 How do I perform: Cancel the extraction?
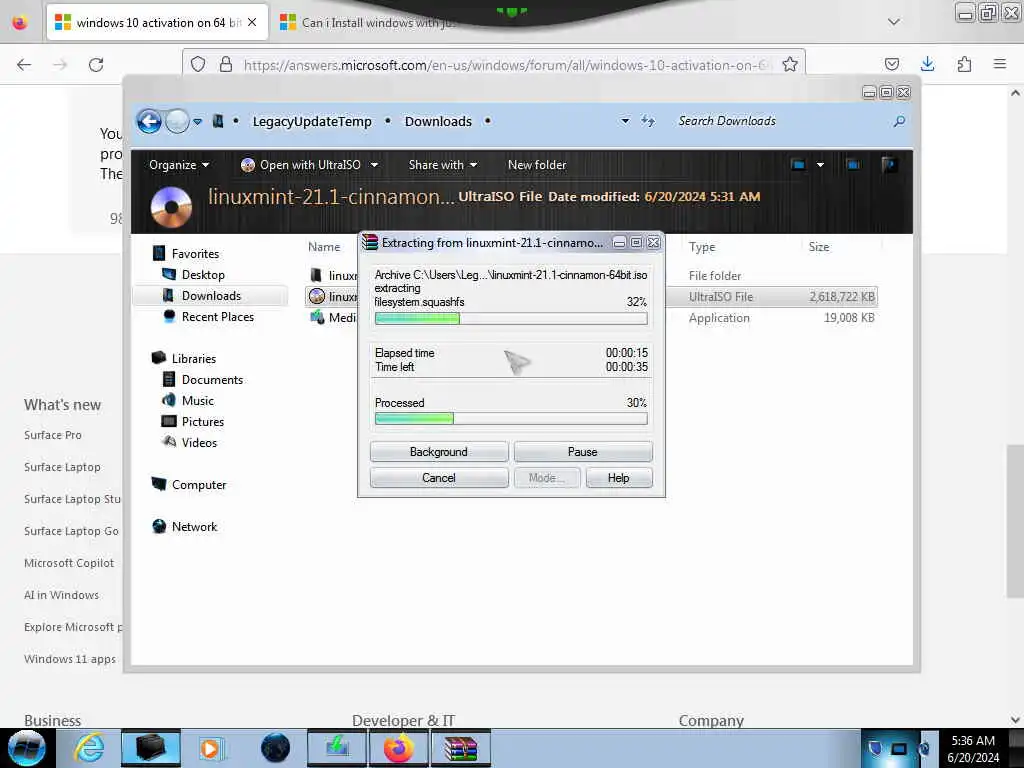click(439, 478)
